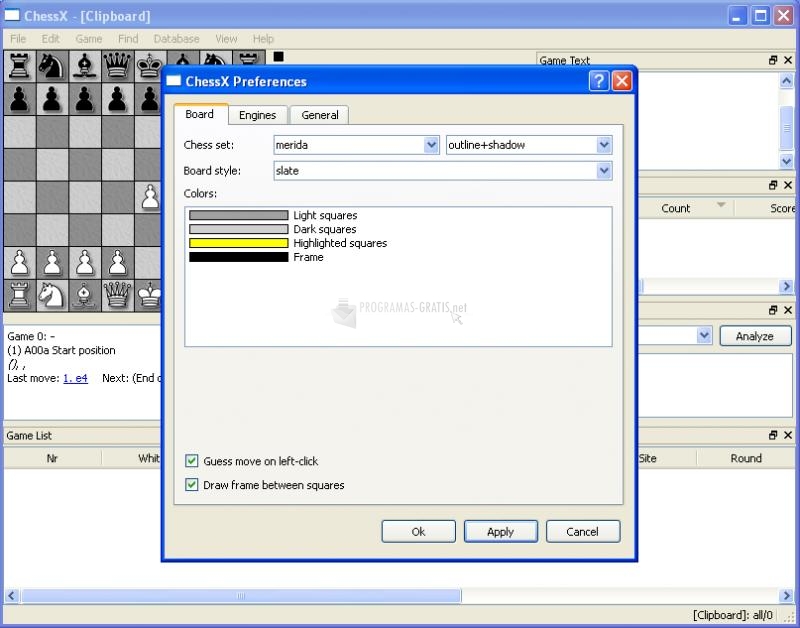Float the panel containing the Analyze button
Image resolution: width=800 pixels, height=628 pixels.
tap(773, 310)
